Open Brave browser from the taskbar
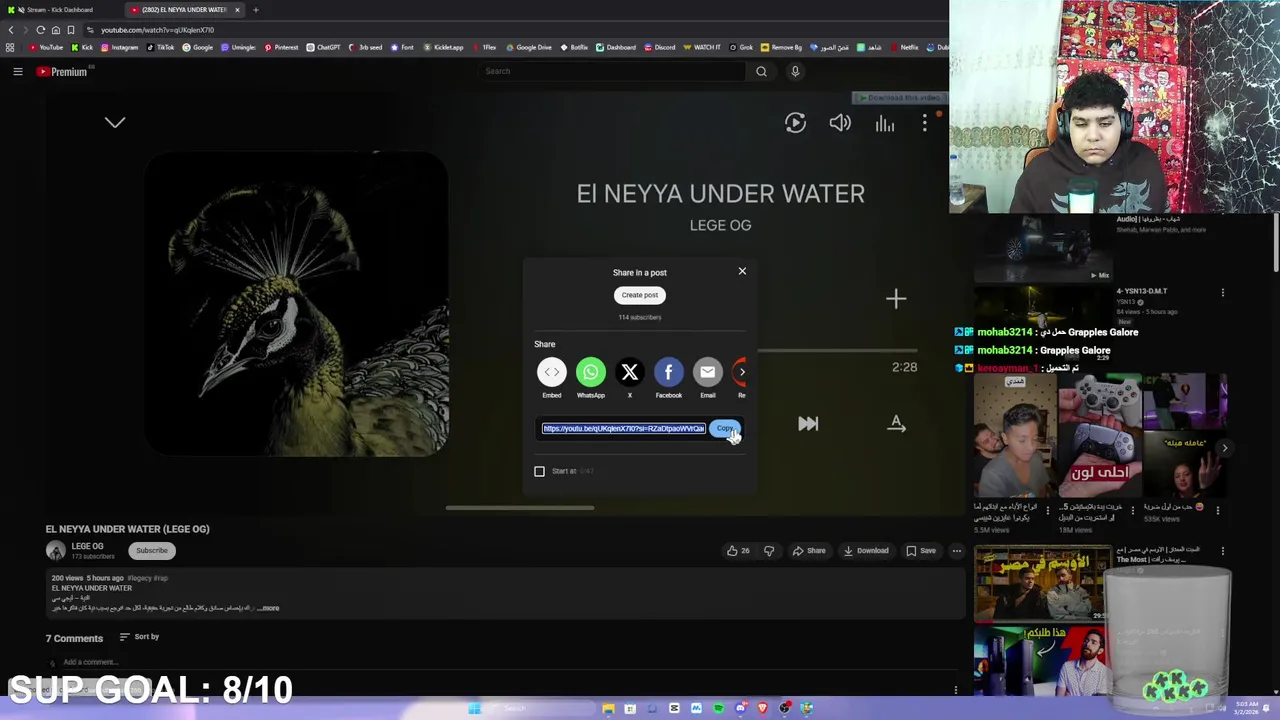The width and height of the screenshot is (1280, 720). click(762, 708)
